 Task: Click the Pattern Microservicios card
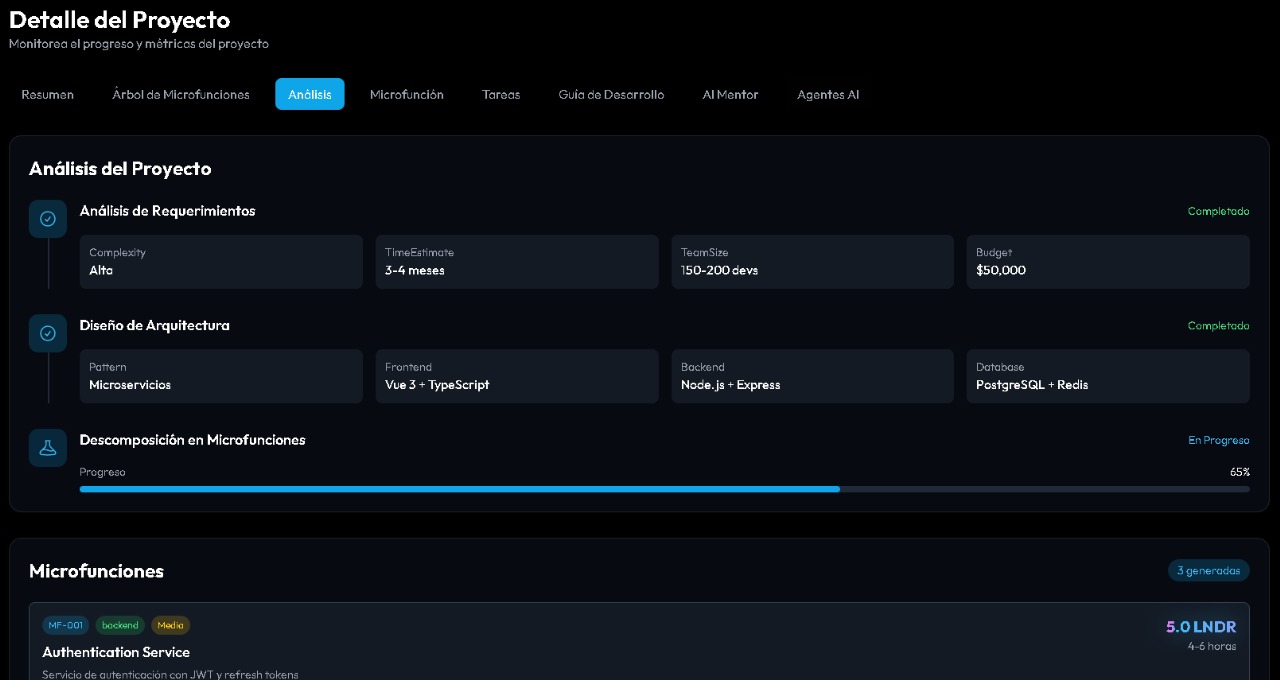[221, 376]
